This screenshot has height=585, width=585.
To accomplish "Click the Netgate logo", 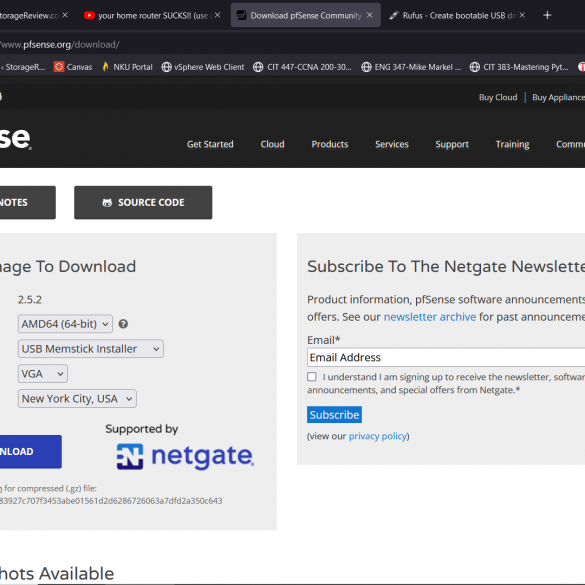I will point(185,457).
